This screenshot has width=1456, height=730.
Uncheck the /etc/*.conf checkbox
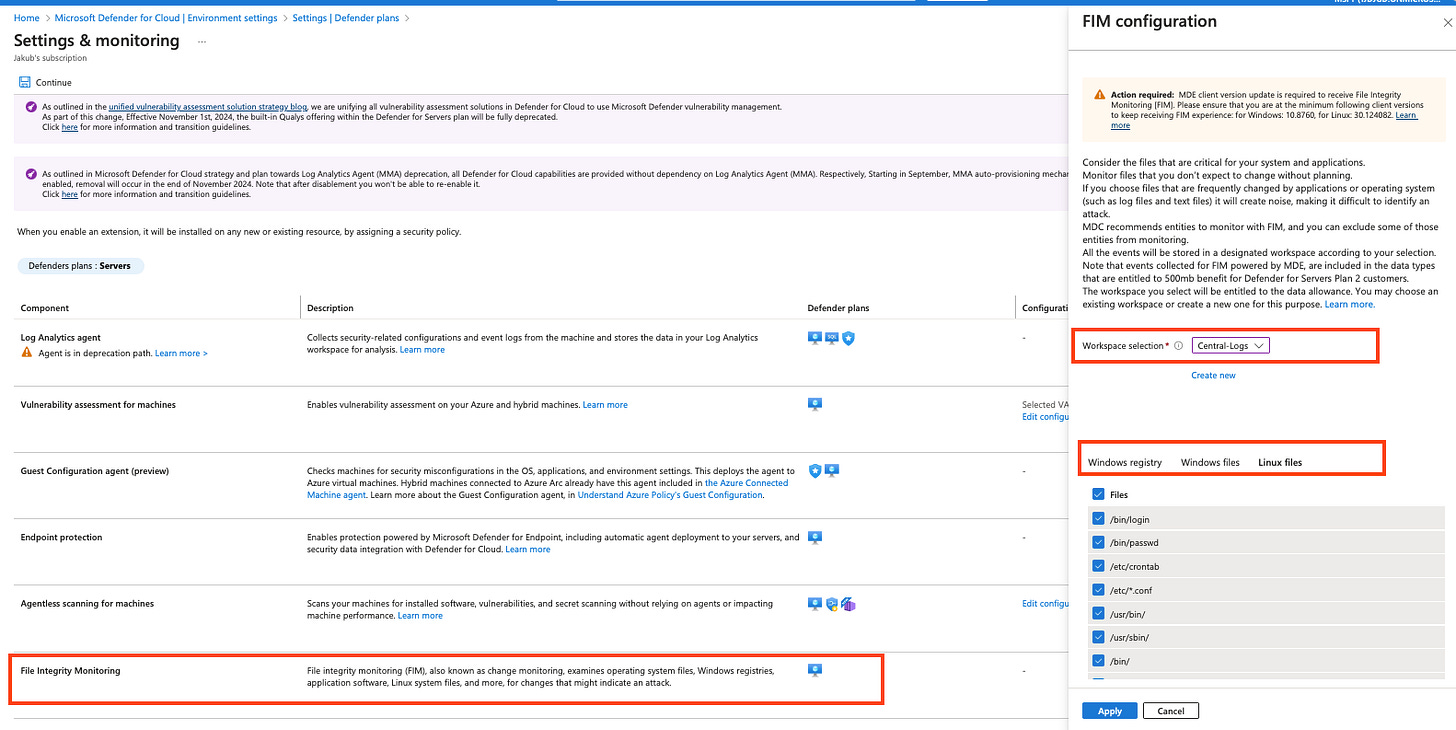click(1098, 590)
